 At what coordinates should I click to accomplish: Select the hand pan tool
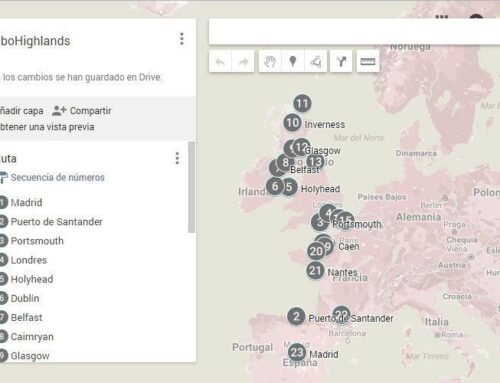tap(270, 61)
